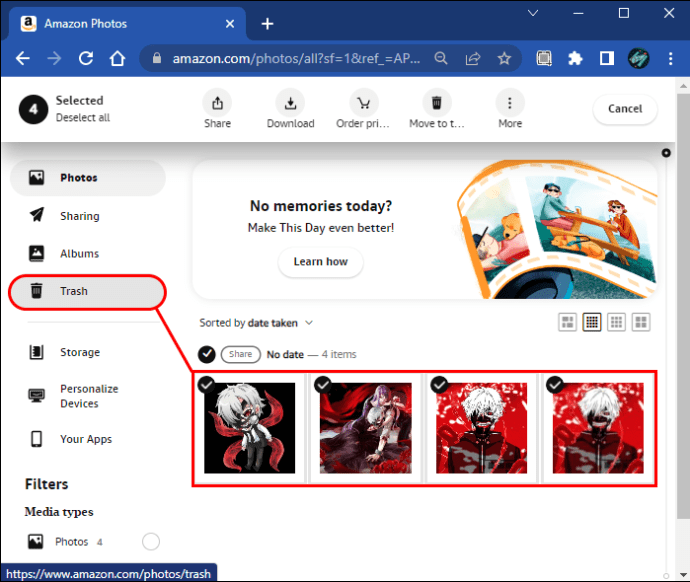Open the Chrome profile avatar
The height and width of the screenshot is (582, 690).
(639, 58)
